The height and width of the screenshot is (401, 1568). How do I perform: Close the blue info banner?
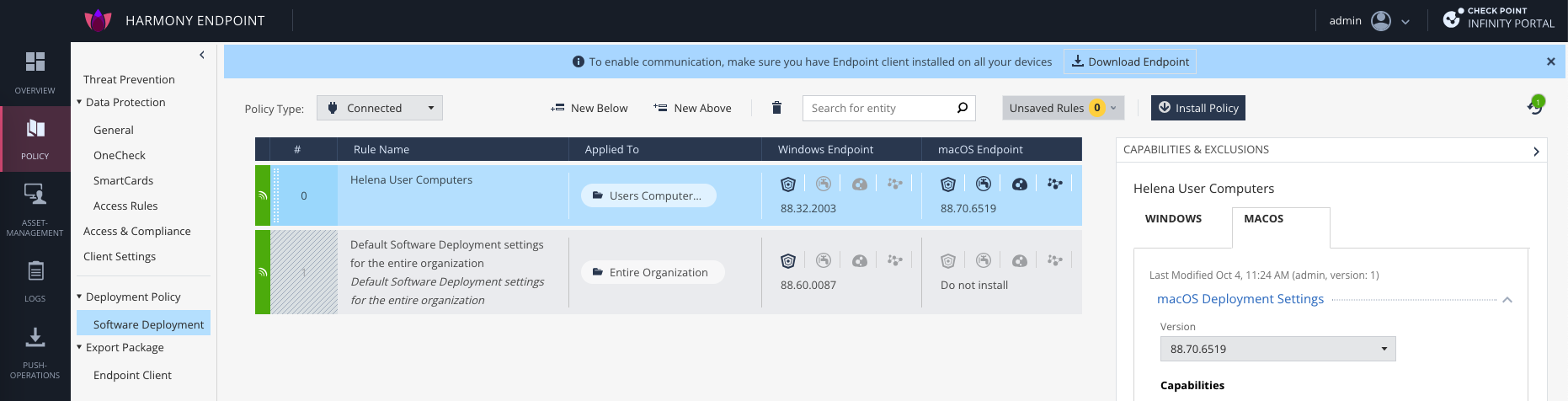(1550, 61)
